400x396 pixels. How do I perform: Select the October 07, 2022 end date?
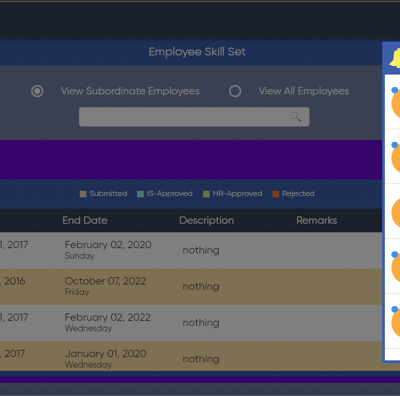pos(105,281)
